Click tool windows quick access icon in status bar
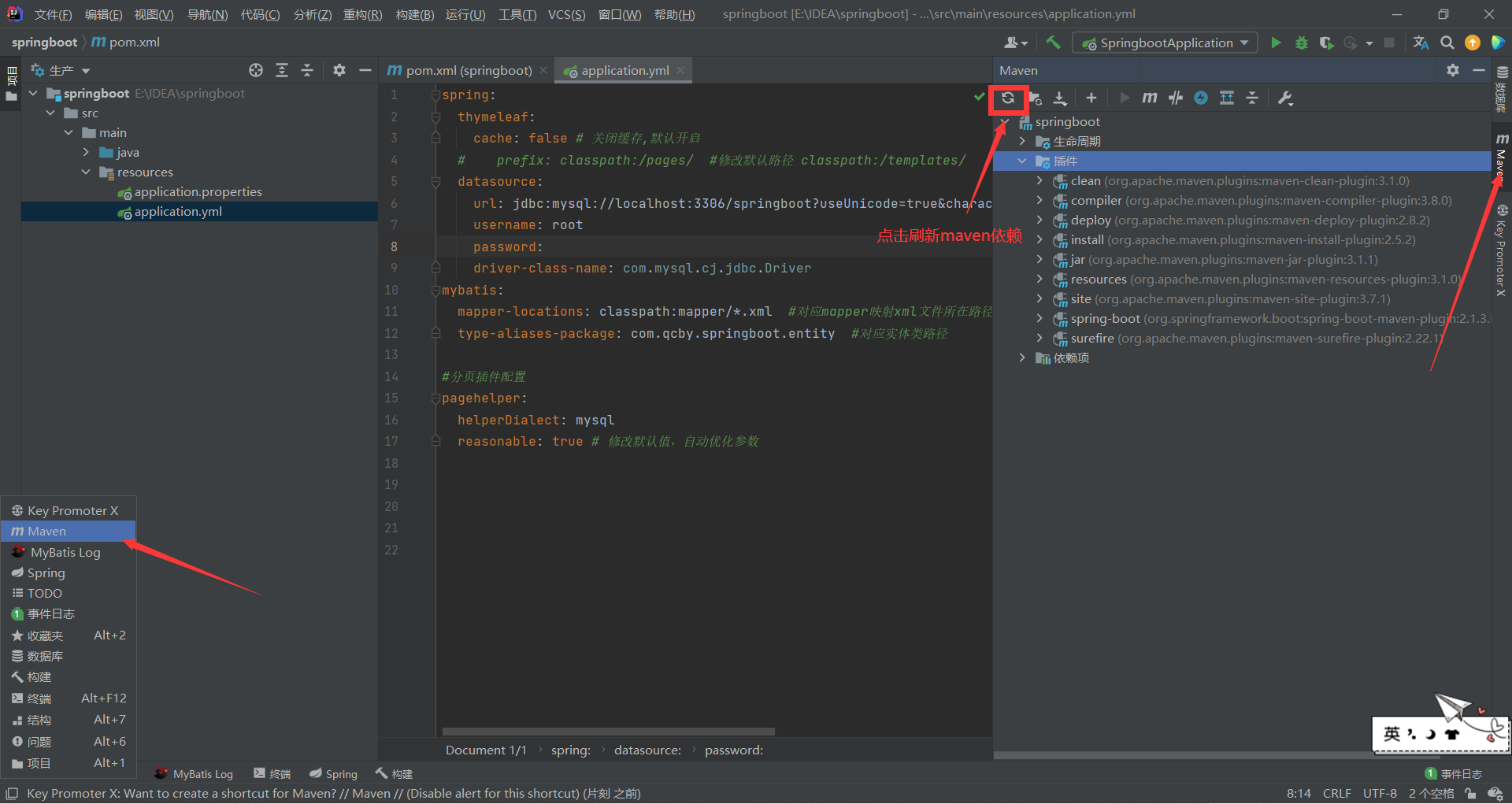The width and height of the screenshot is (1512, 804). click(x=12, y=793)
